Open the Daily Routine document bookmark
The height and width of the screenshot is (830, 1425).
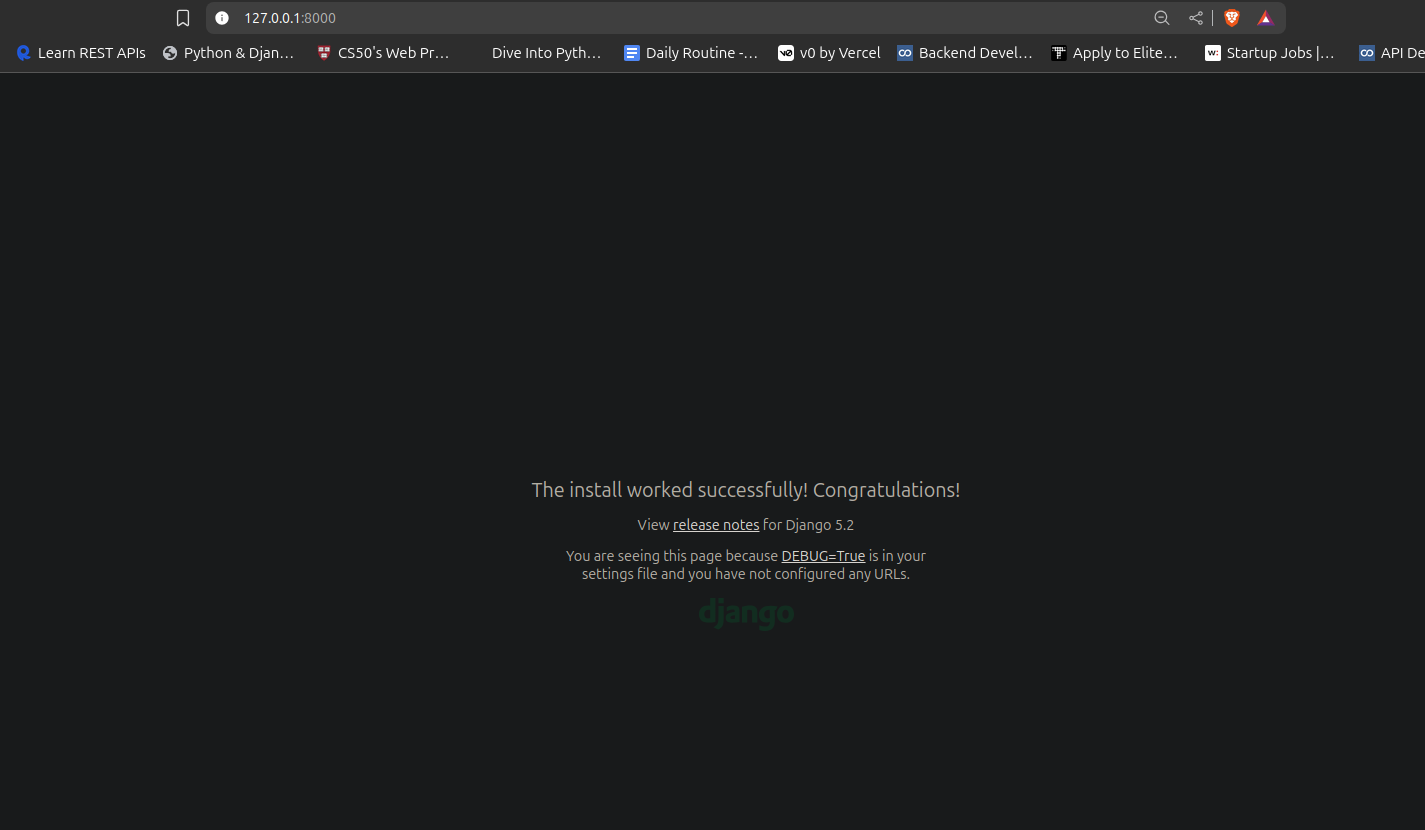click(x=691, y=53)
